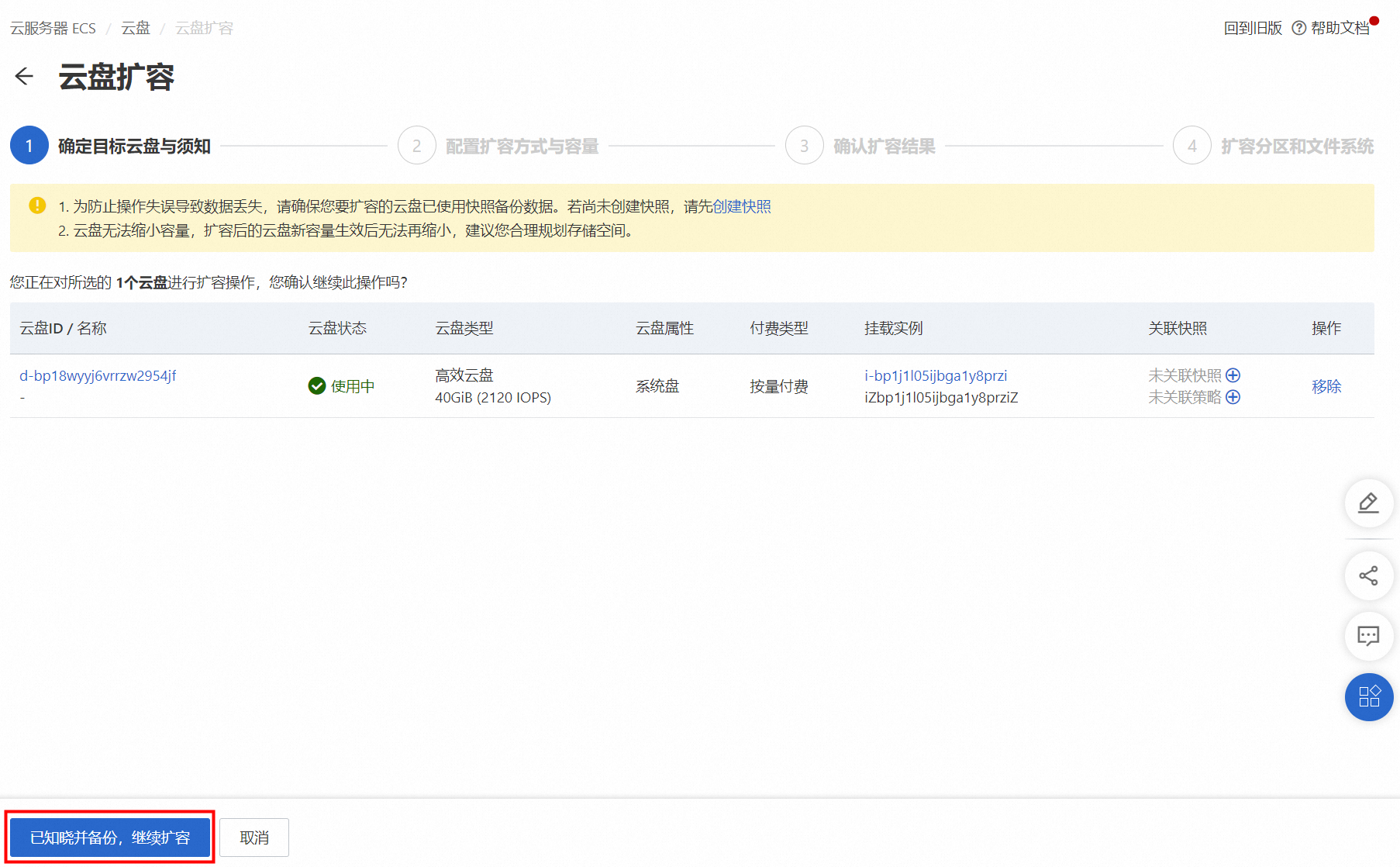The image size is (1400, 867).
Task: Click 移除 to remove the disk
Action: pyautogui.click(x=1326, y=386)
